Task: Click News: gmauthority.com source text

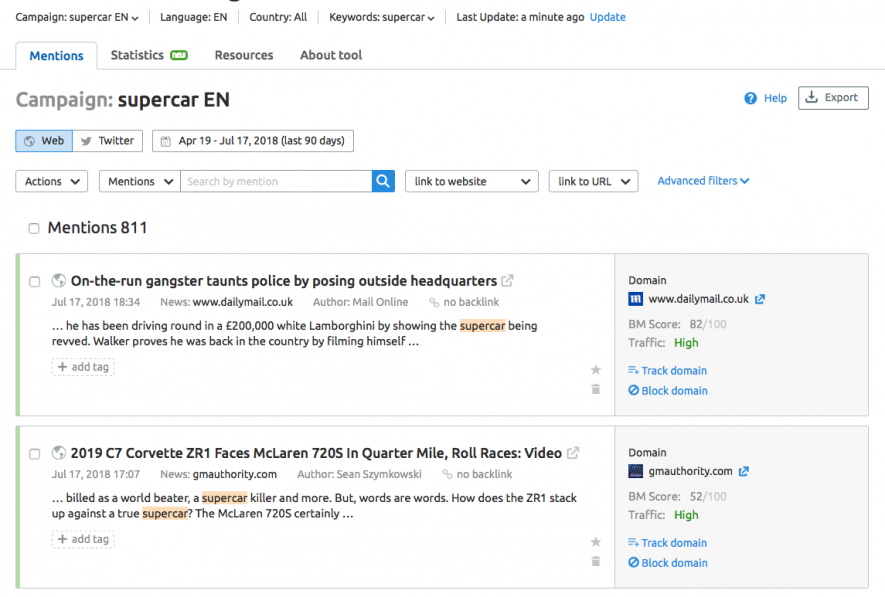Action: 218,474
